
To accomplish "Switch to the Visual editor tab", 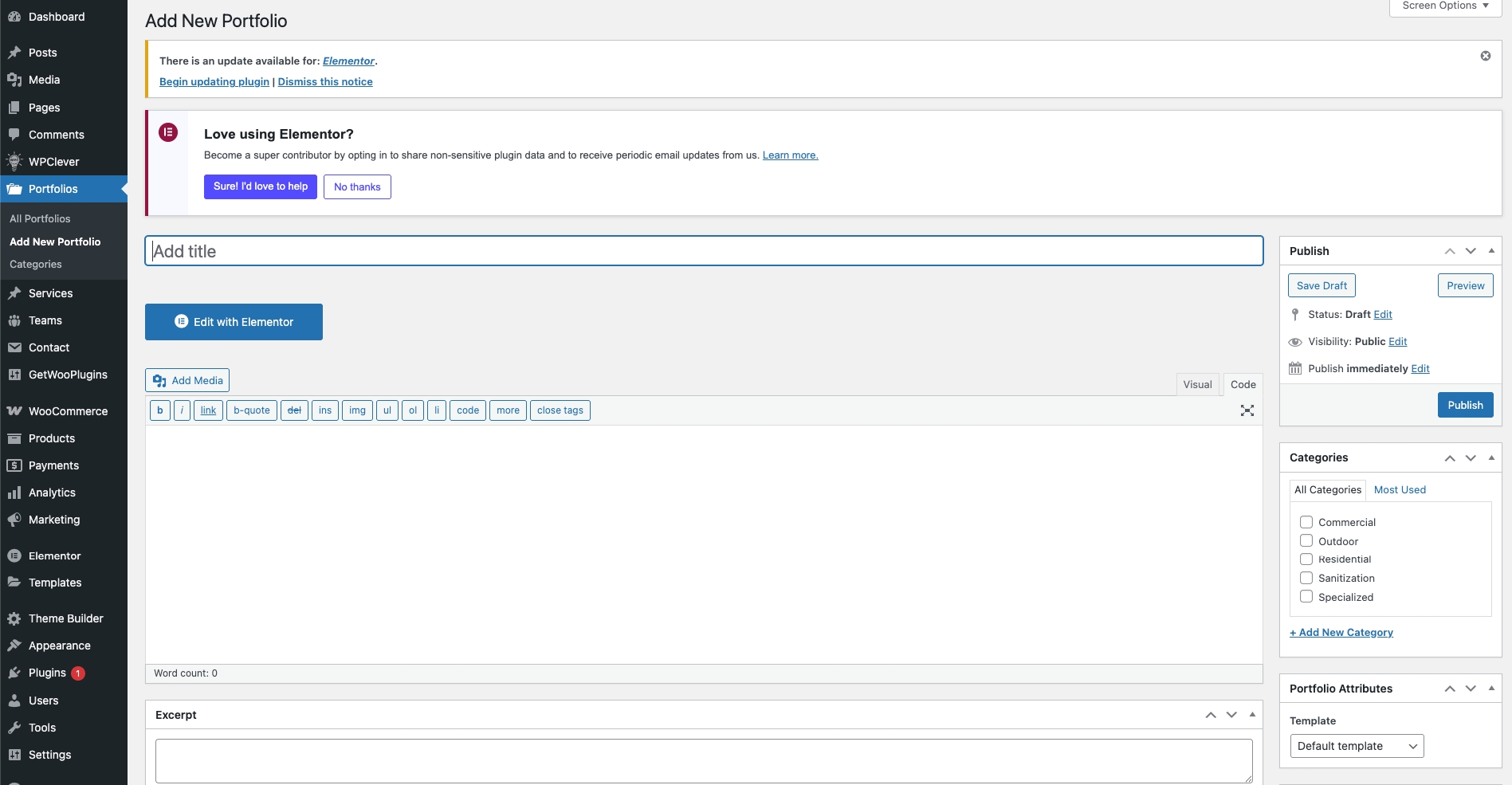I will (1197, 384).
